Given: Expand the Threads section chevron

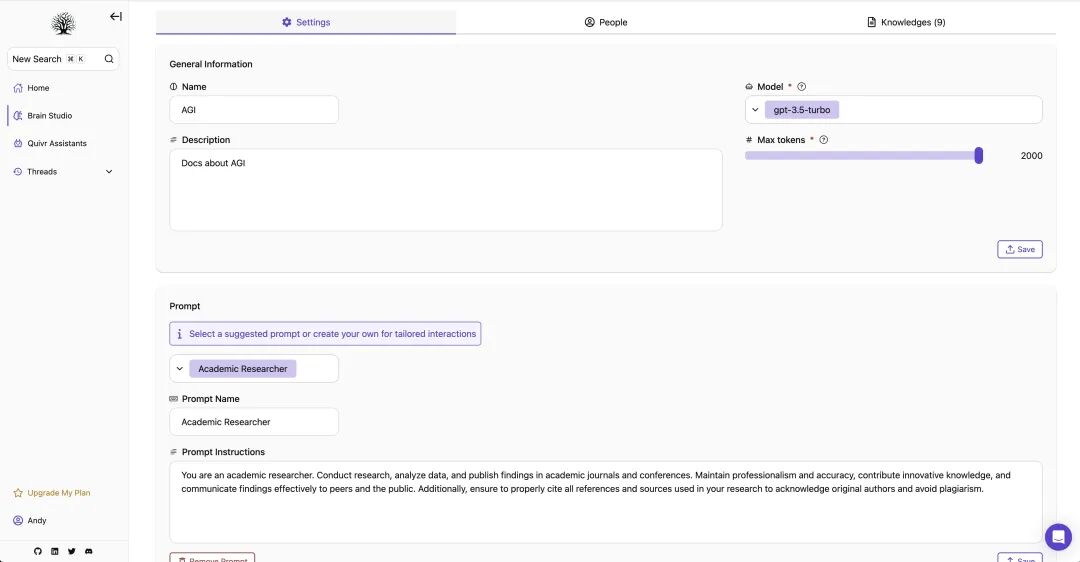Looking at the screenshot, I should coord(109,171).
